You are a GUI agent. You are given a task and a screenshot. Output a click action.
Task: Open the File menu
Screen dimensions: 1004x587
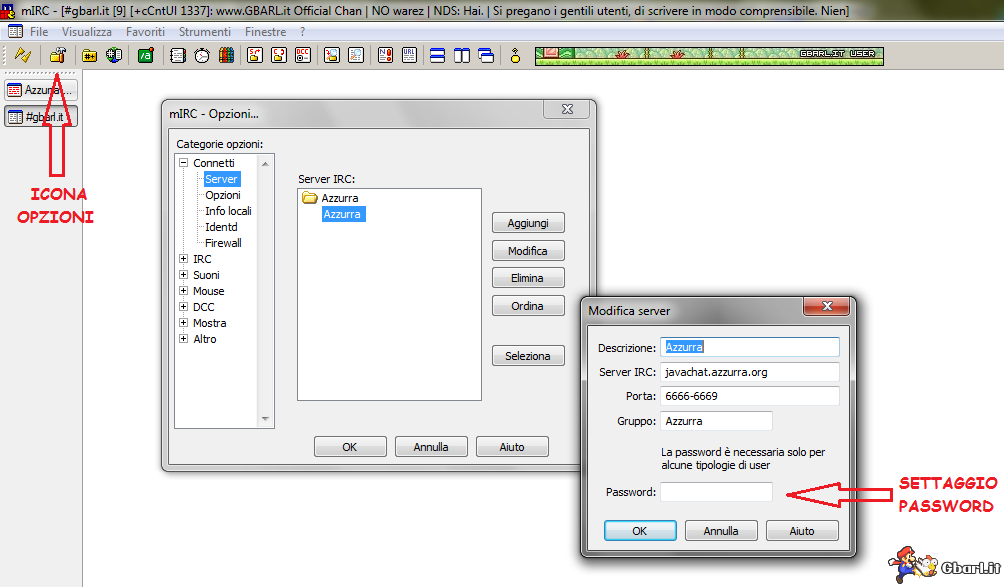point(39,31)
